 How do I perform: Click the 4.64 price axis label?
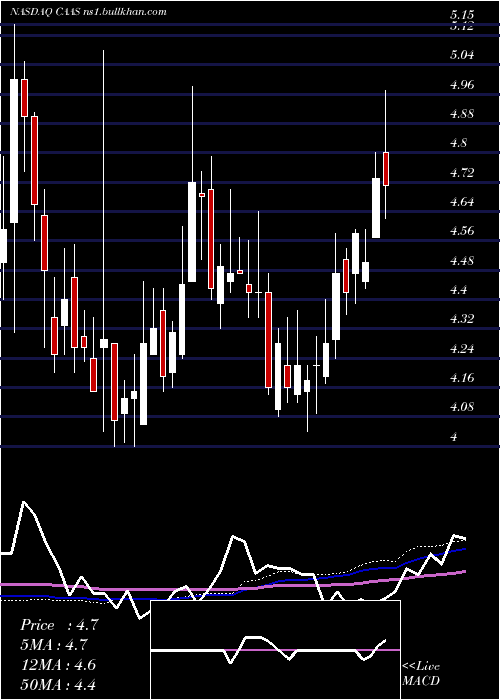[462, 202]
